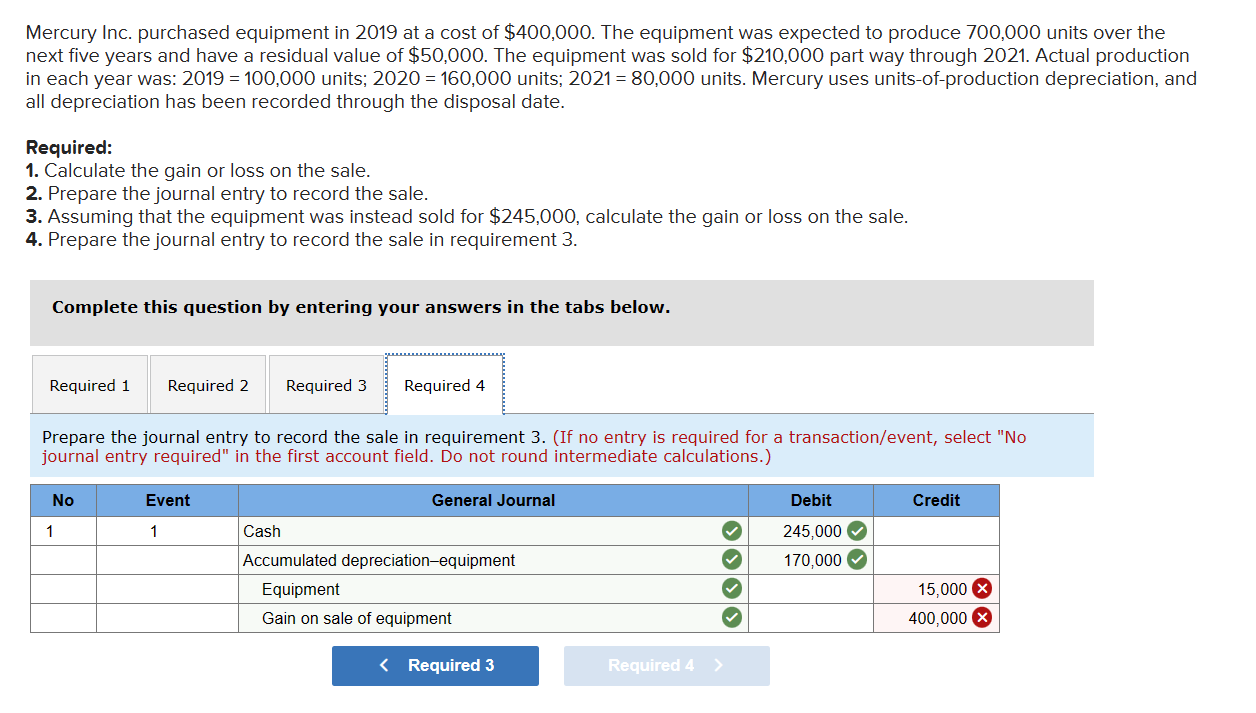Click the checkmark beside the 170,000 debit amount

[857, 560]
